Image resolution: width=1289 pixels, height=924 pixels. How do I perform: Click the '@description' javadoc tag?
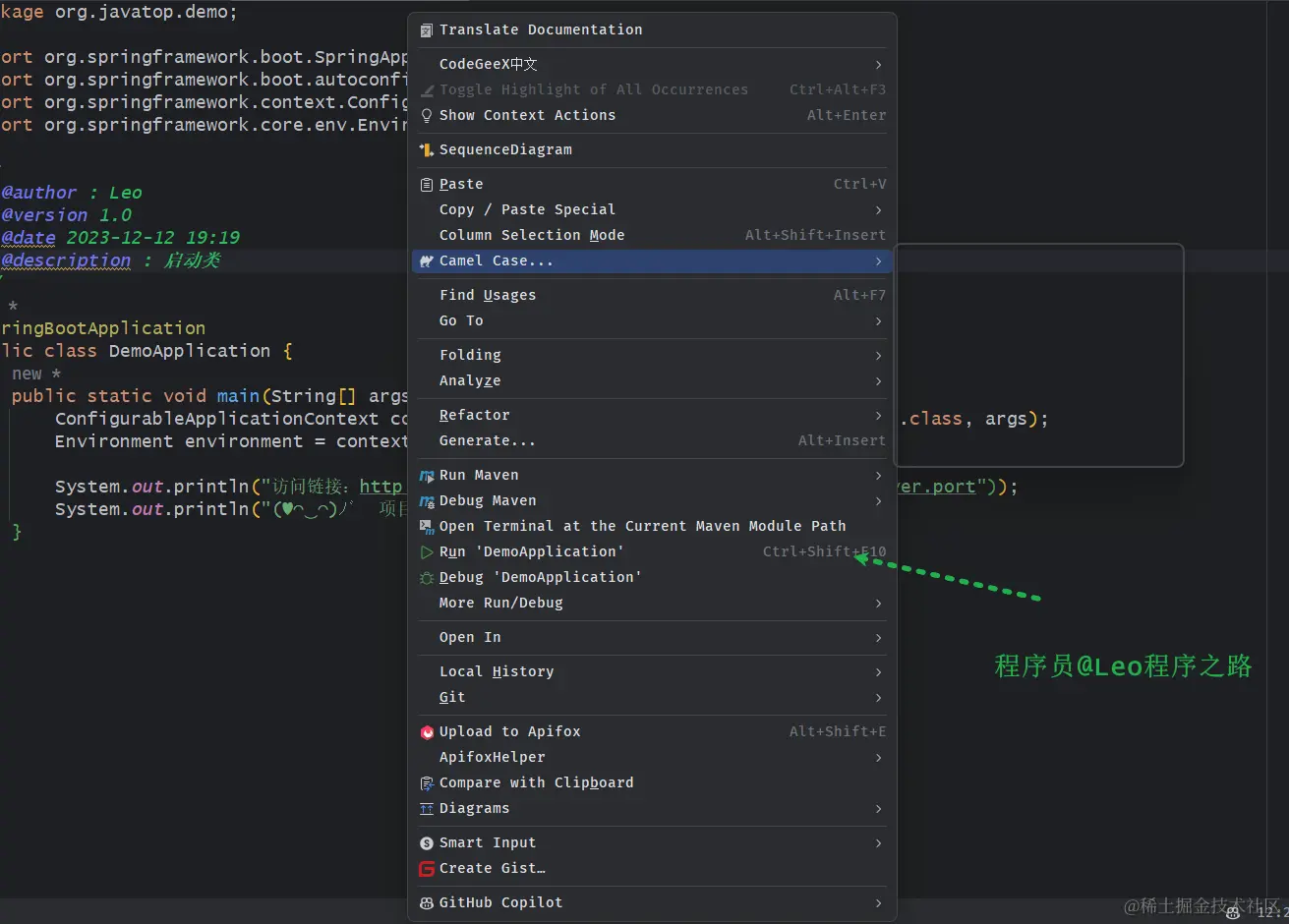point(66,260)
